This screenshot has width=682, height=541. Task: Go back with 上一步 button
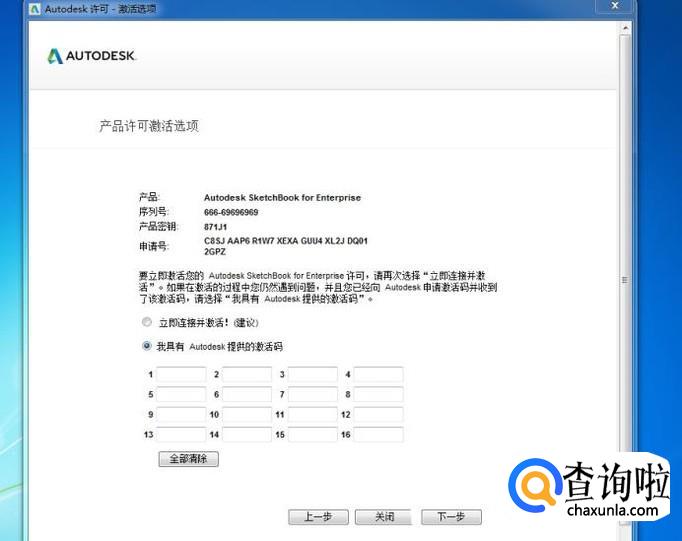pyautogui.click(x=318, y=517)
